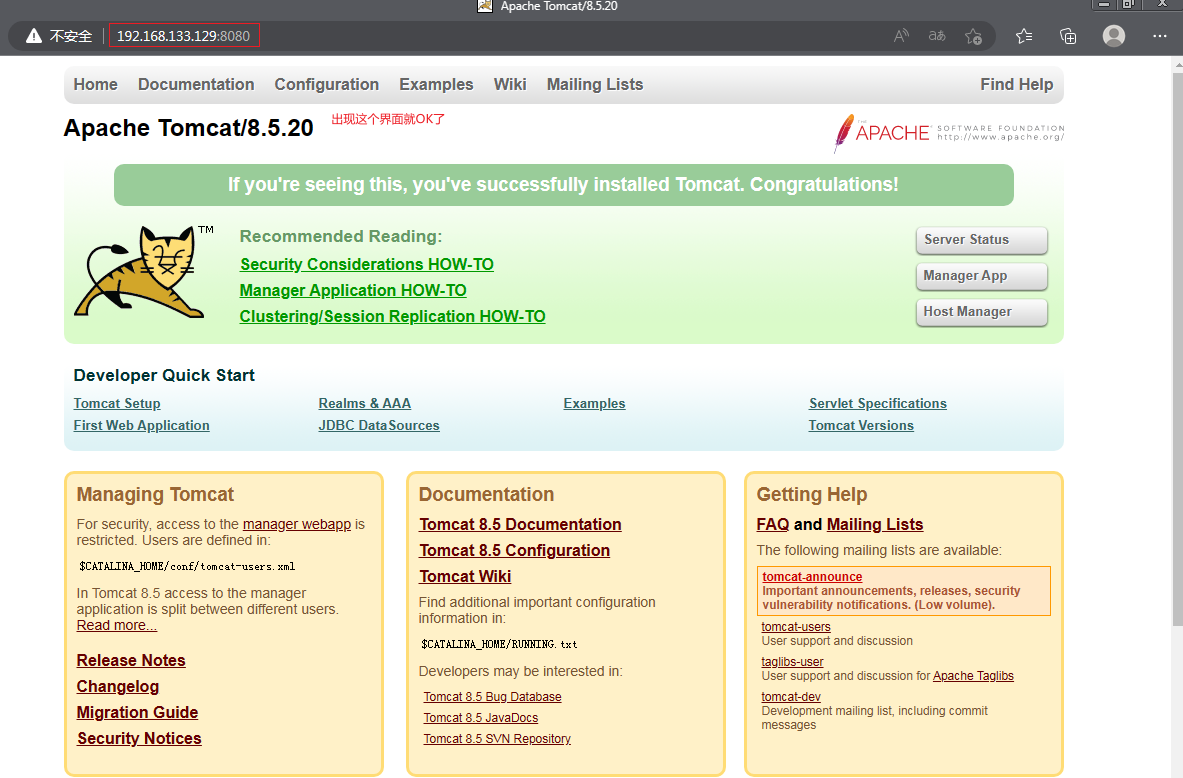Click the address bar URL field
Viewport: 1183px width, 778px height.
pos(183,36)
